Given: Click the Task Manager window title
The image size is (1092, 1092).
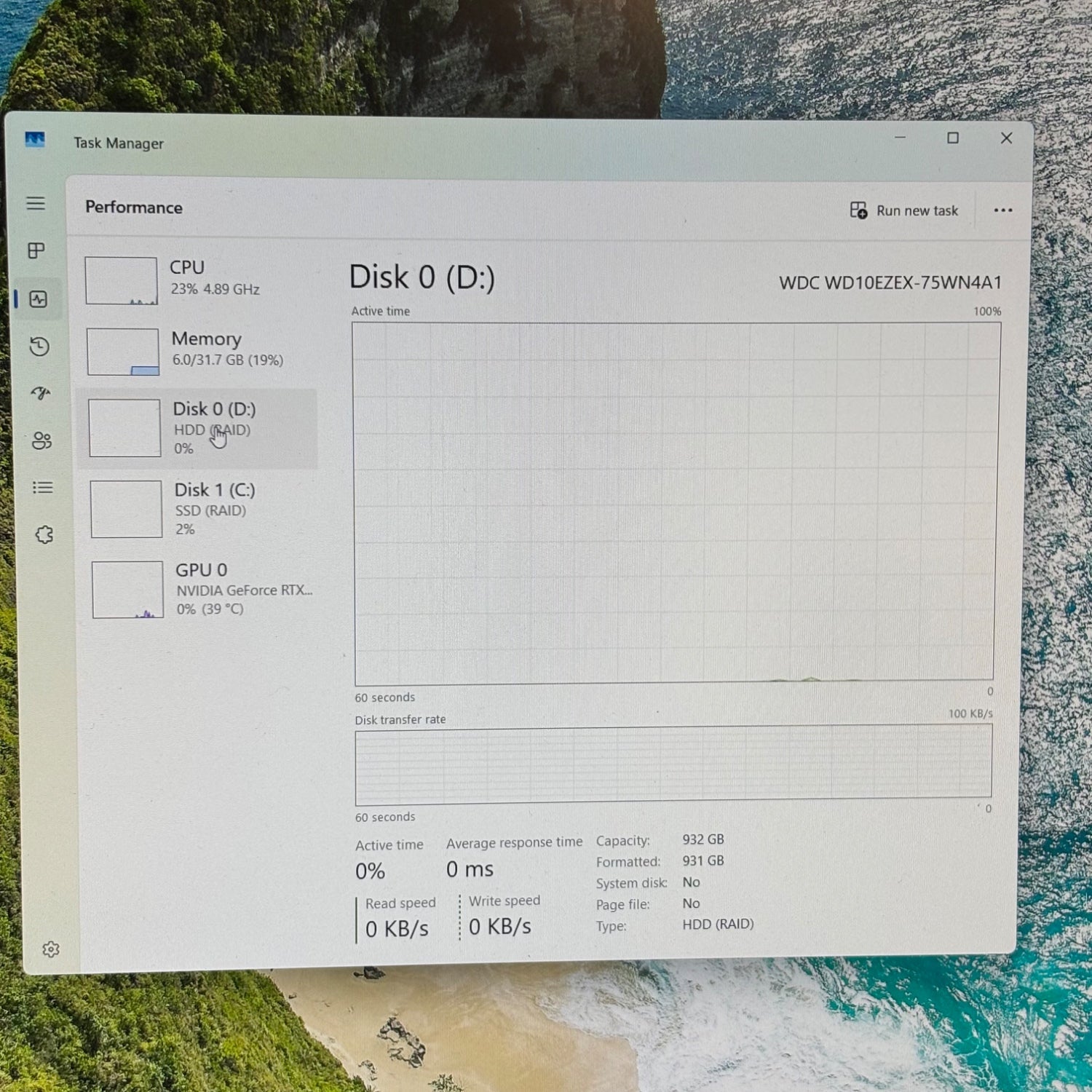Looking at the screenshot, I should coord(119,143).
